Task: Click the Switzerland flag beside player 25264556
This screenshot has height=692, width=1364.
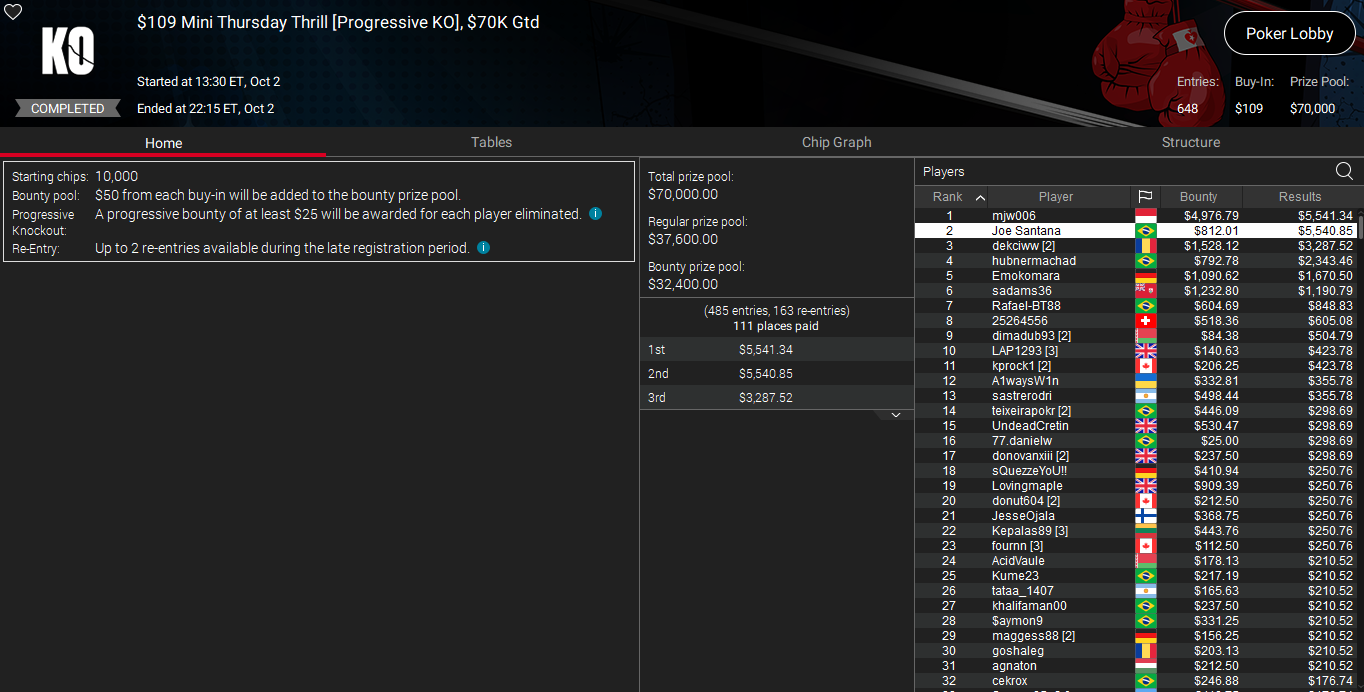Action: tap(1145, 321)
